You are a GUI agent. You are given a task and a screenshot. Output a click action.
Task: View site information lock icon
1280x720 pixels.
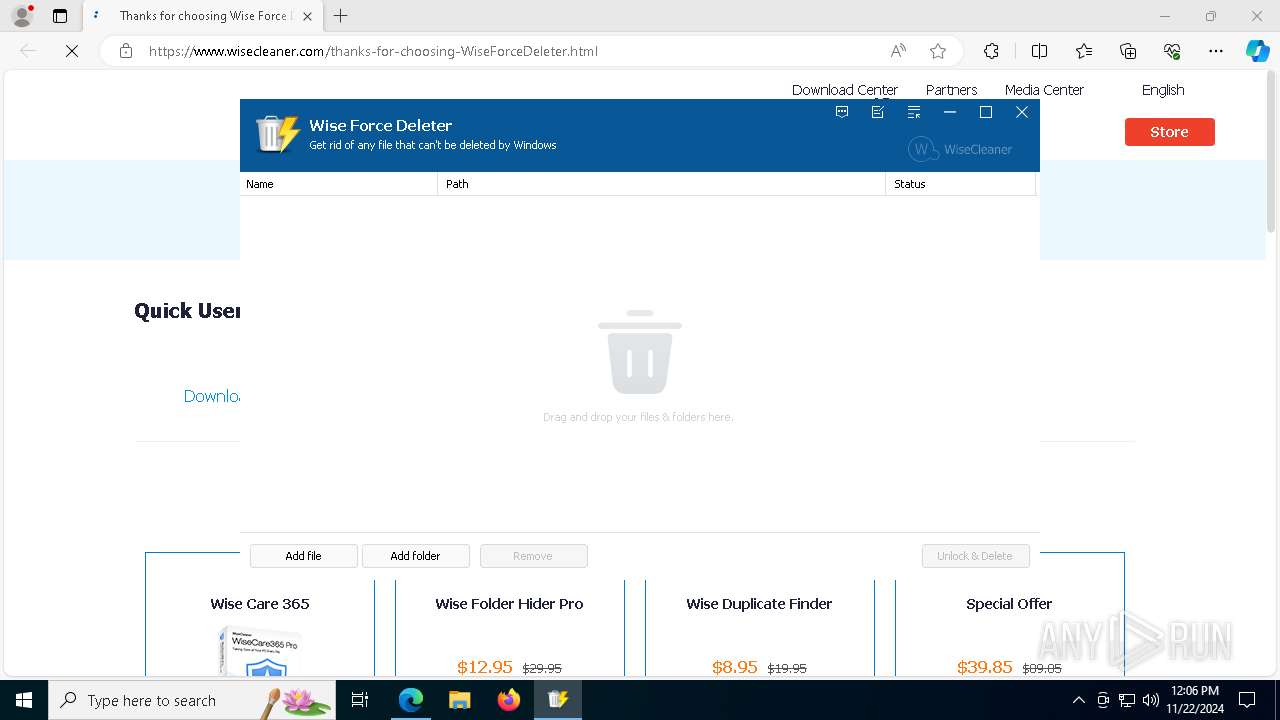click(126, 51)
